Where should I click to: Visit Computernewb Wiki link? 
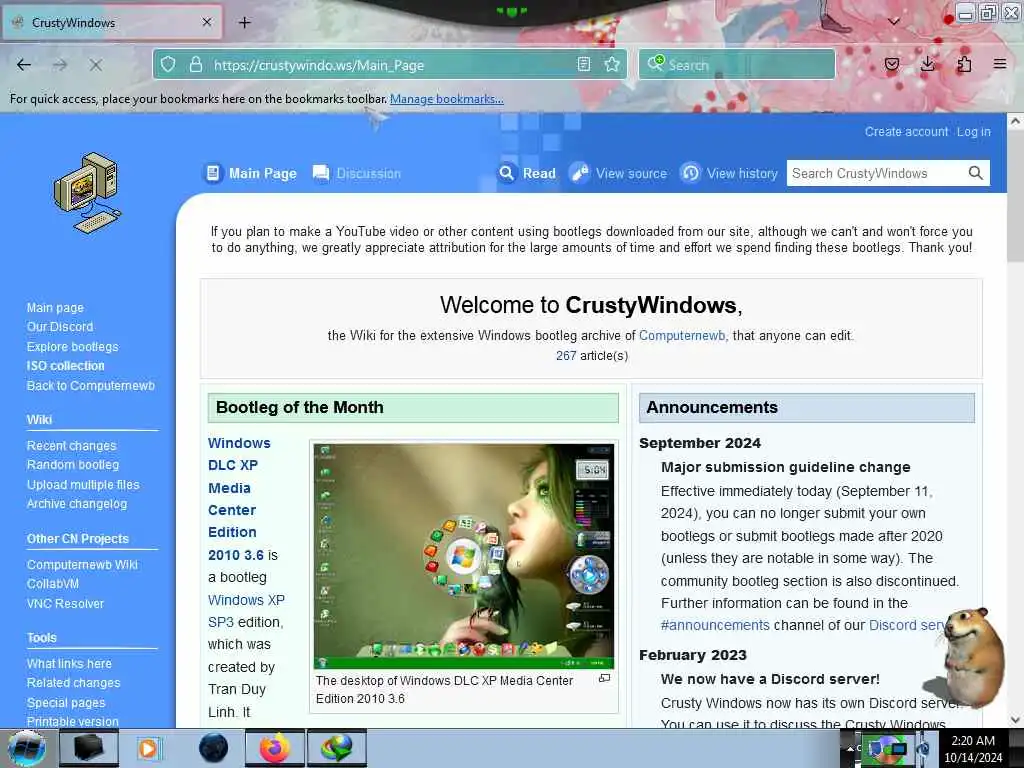pos(82,565)
